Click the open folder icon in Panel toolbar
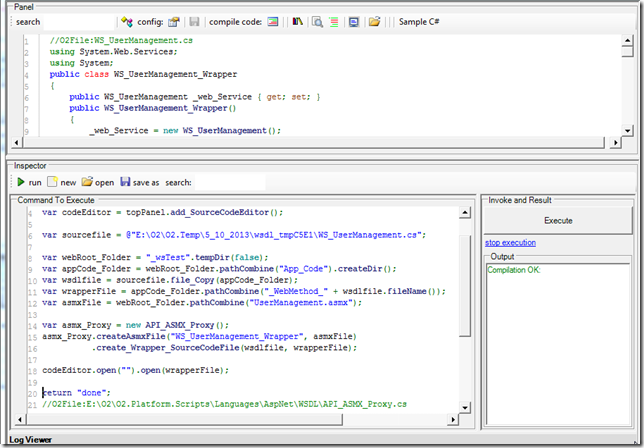 [x=374, y=21]
